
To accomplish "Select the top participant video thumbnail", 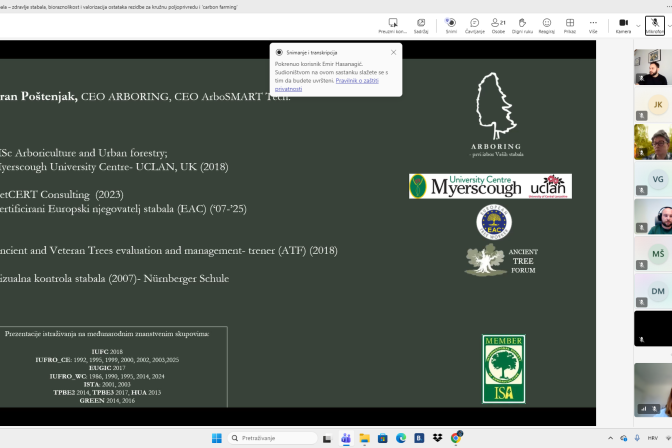I will 653,67.
